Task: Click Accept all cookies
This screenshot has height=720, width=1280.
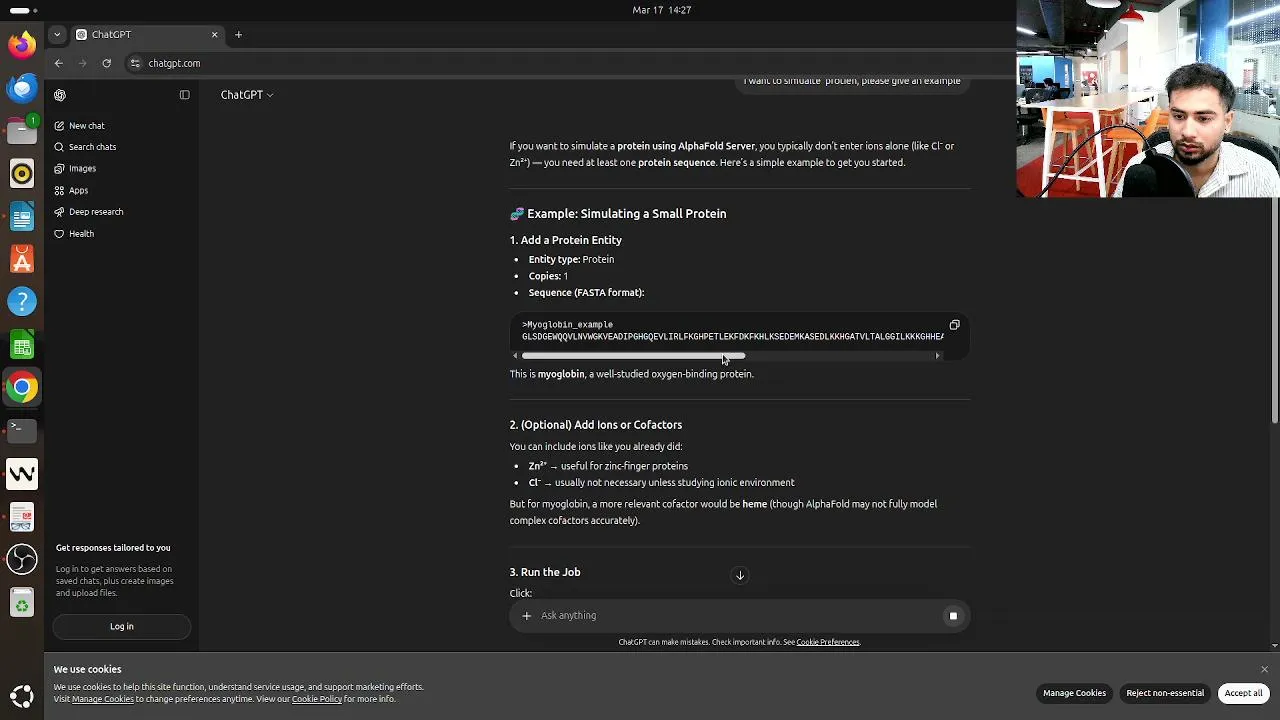Action: (x=1244, y=693)
